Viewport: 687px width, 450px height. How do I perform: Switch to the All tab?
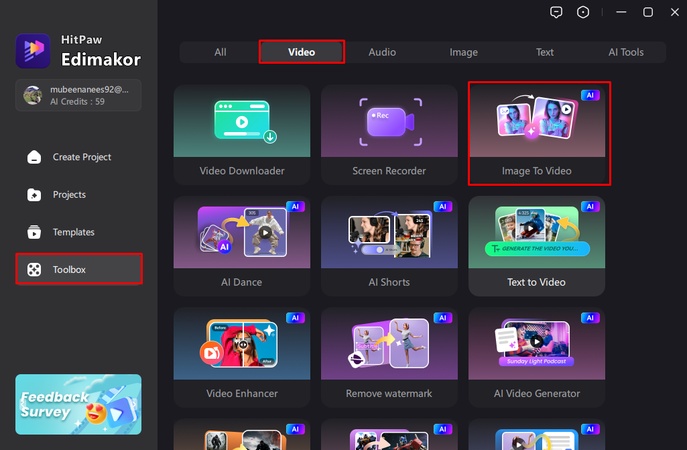point(220,52)
